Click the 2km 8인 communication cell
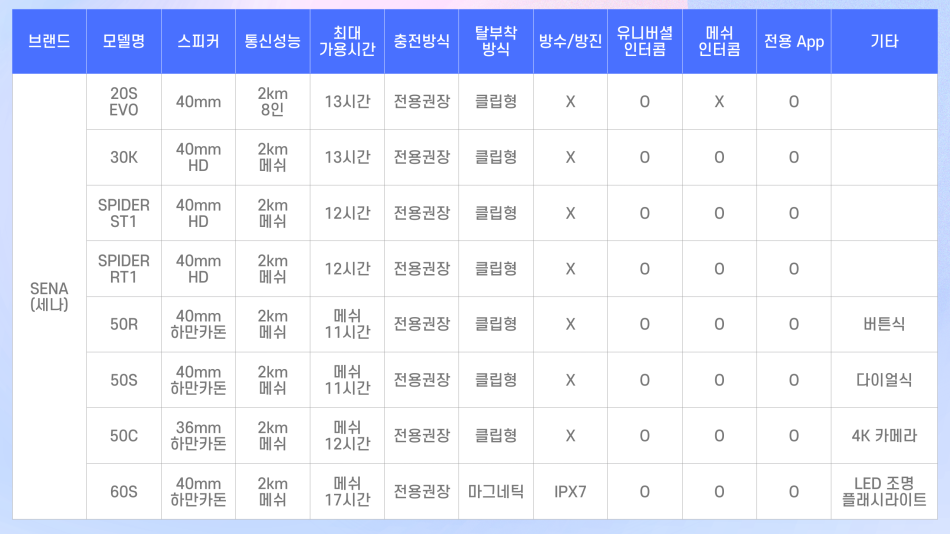The height and width of the screenshot is (534, 950). pyautogui.click(x=272, y=101)
